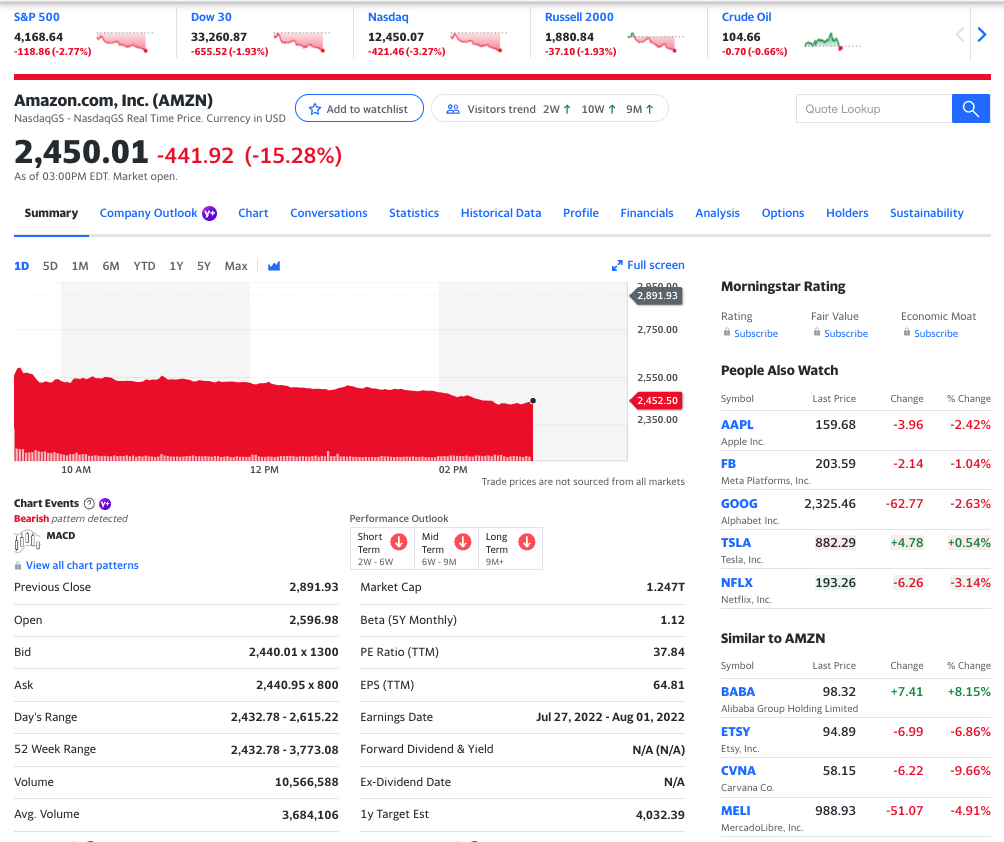This screenshot has width=1004, height=842.
Task: Click the lock icon beside Fair Value Subscribe
Action: coord(817,332)
